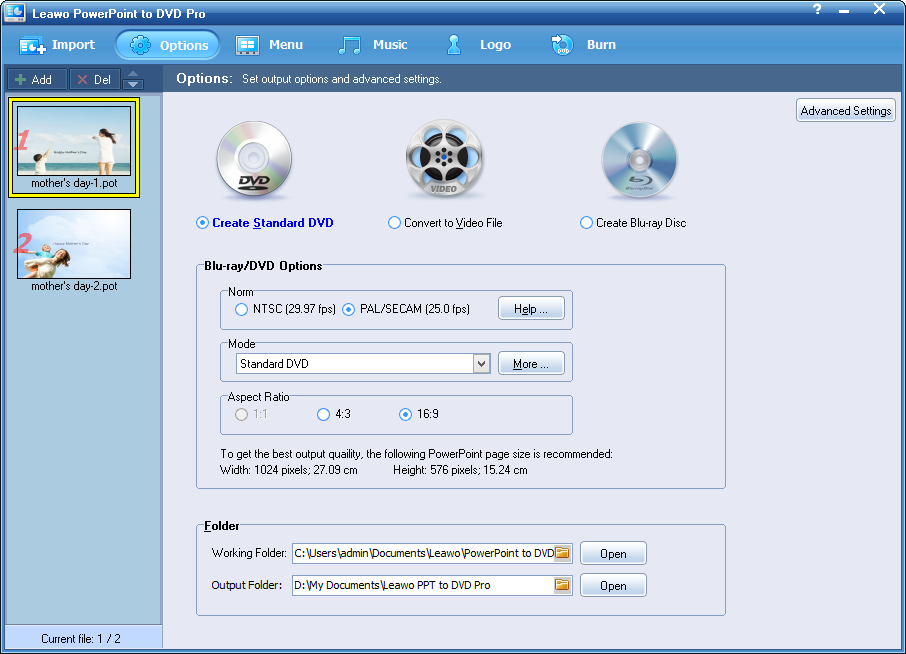Open the Logo tab
This screenshot has height=654, width=906.
pyautogui.click(x=479, y=45)
